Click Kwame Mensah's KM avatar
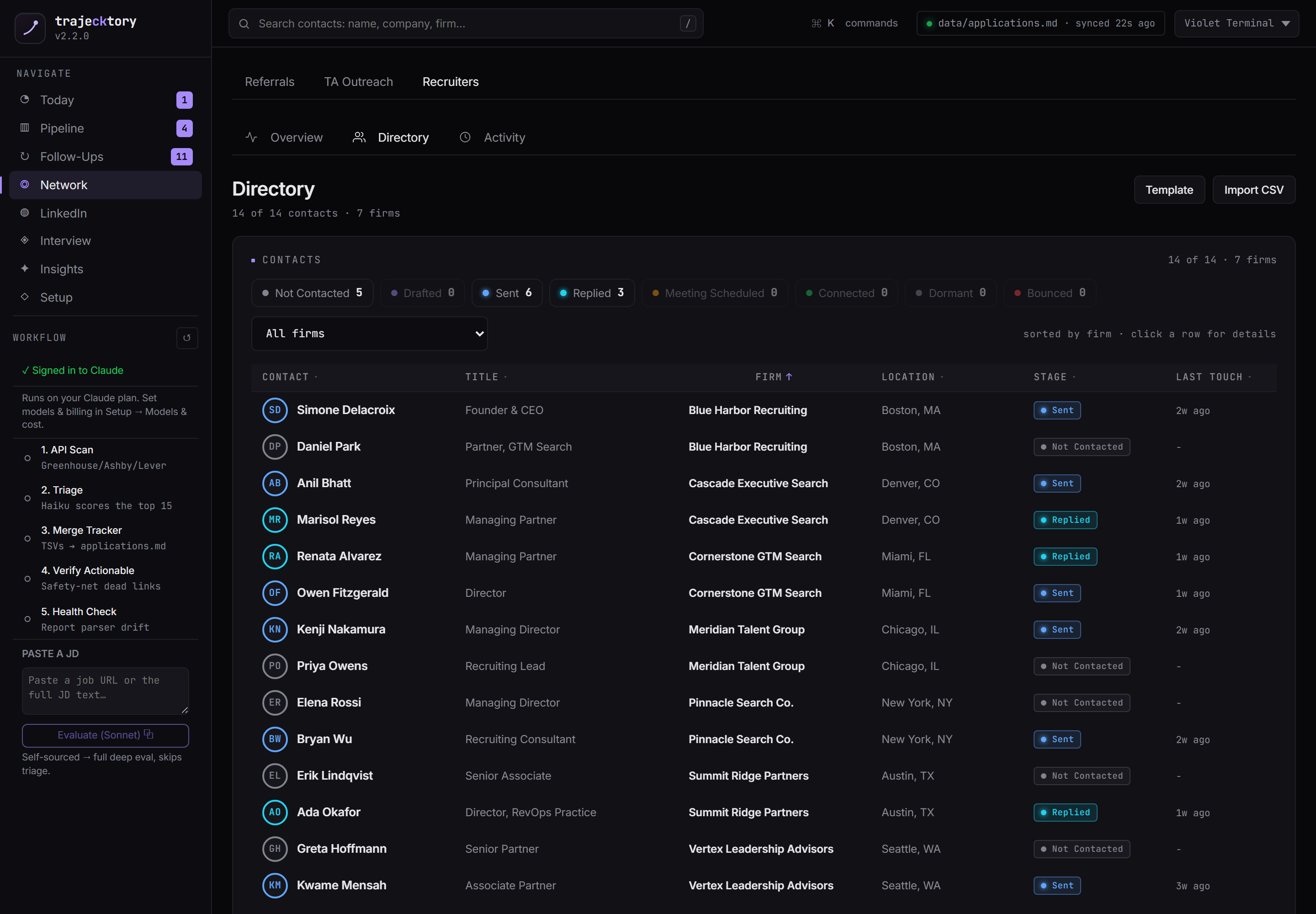Screen dimensions: 1316x914 tap(275, 885)
